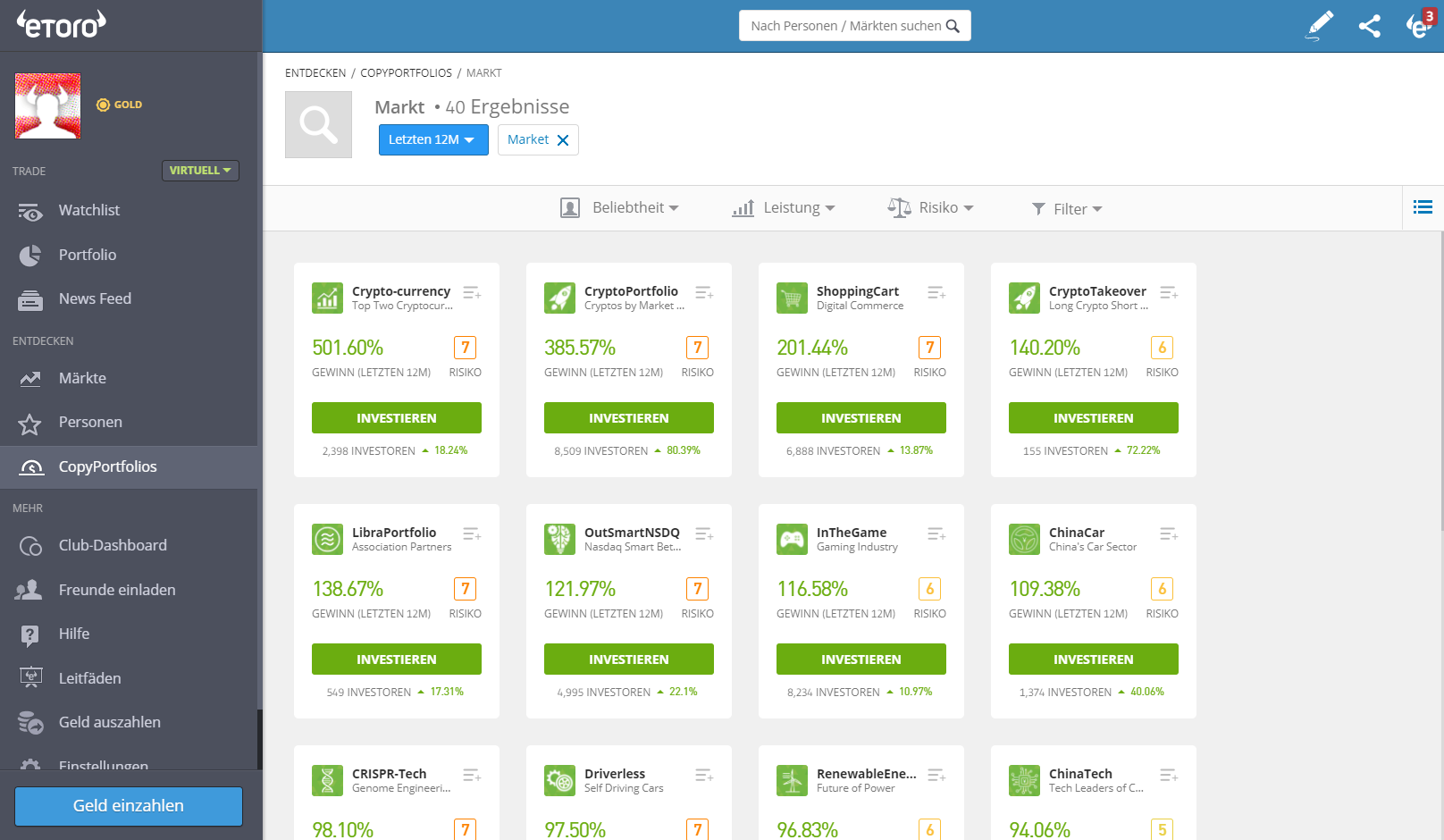Add CRISPR-Tech to watchlist icon
The image size is (1444, 840).
point(472,775)
